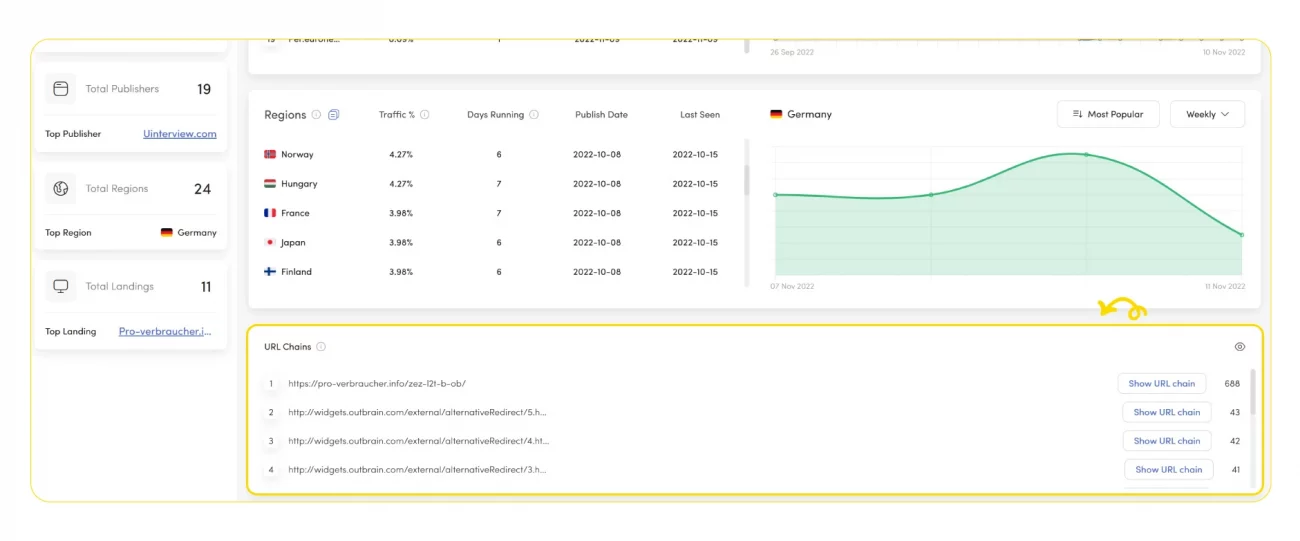Click the alternativeRedirect/3 URL text
This screenshot has height=541, width=1300.
[x=418, y=470]
